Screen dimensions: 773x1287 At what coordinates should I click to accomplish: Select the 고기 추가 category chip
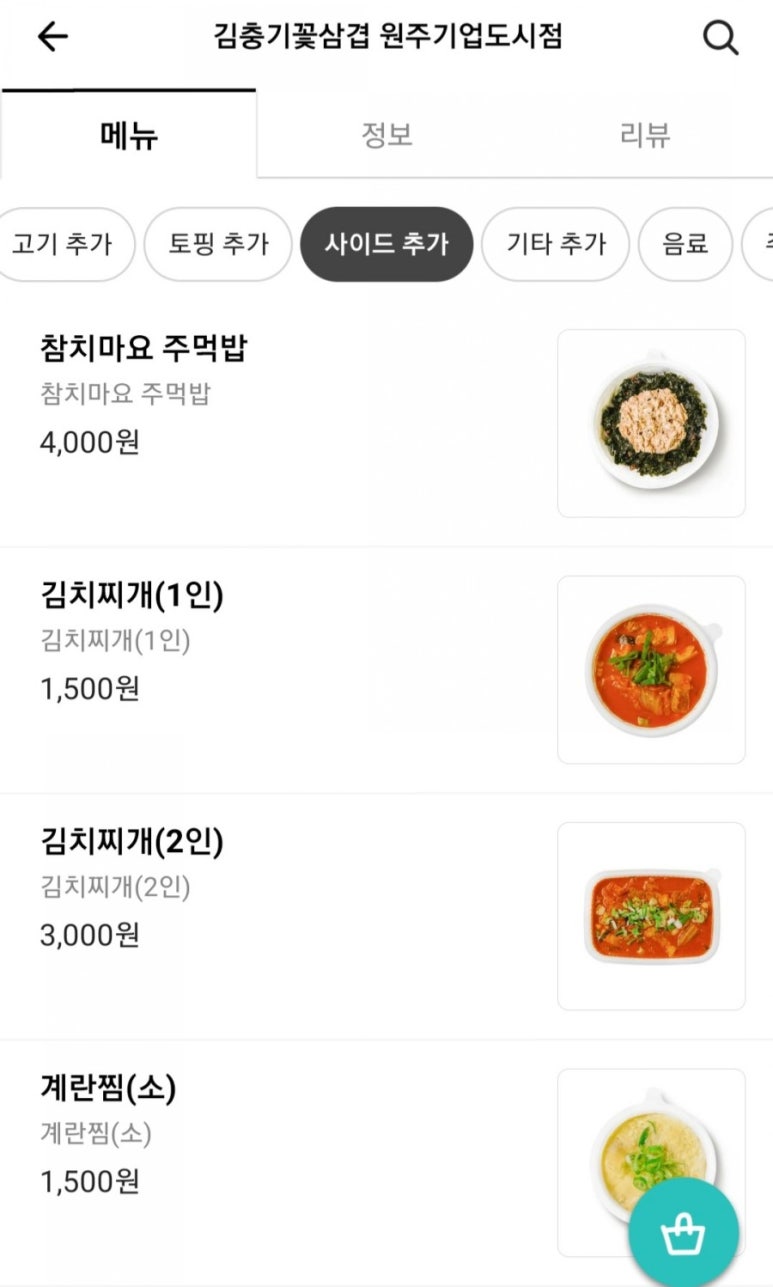62,244
